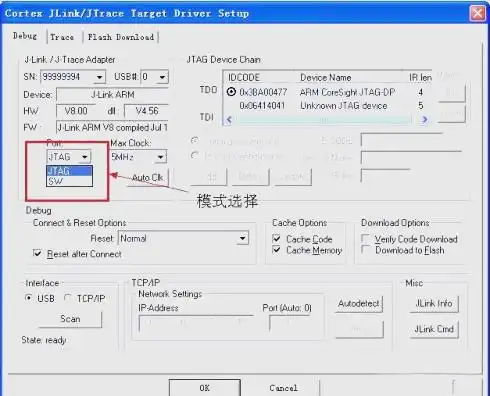Viewport: 490px width, 396px height.
Task: Select the ARM CoreSight JTAG-DP device radio
Action: click(231, 91)
